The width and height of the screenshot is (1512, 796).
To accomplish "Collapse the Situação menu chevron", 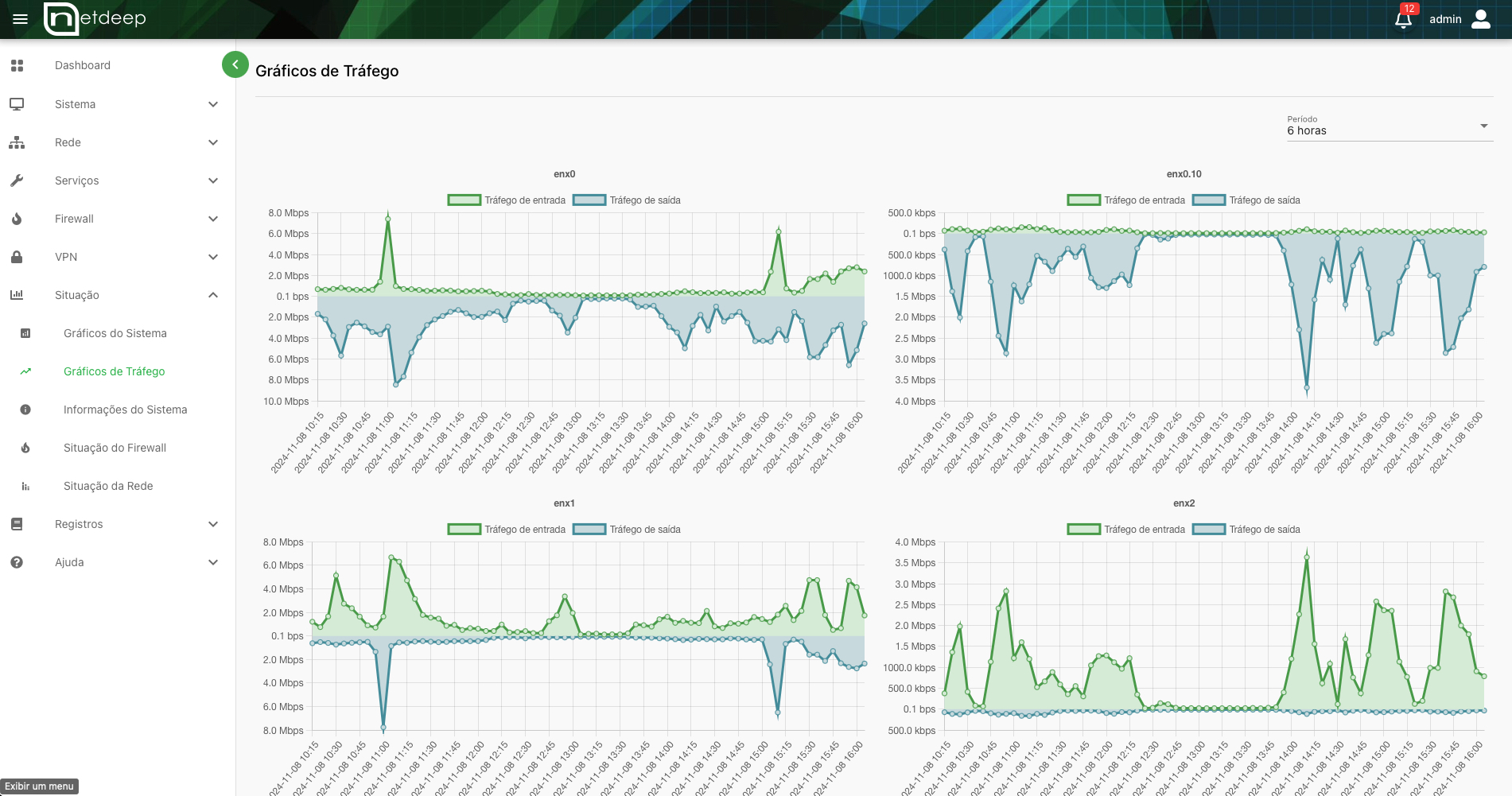I will coord(213,295).
